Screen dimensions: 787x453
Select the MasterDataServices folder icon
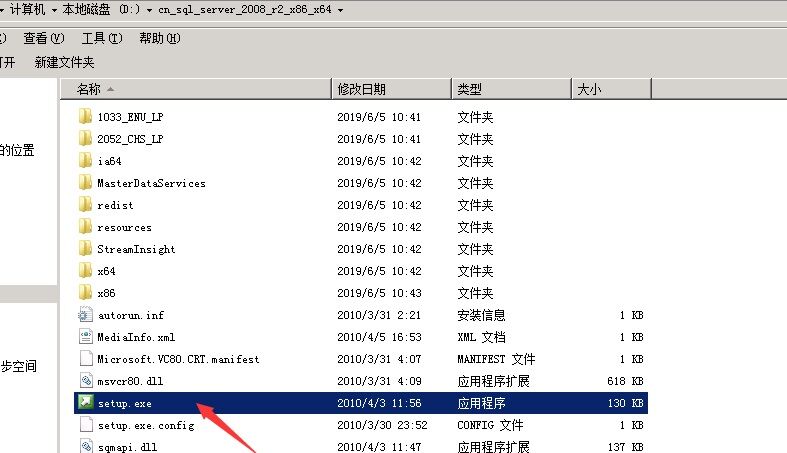[x=85, y=183]
